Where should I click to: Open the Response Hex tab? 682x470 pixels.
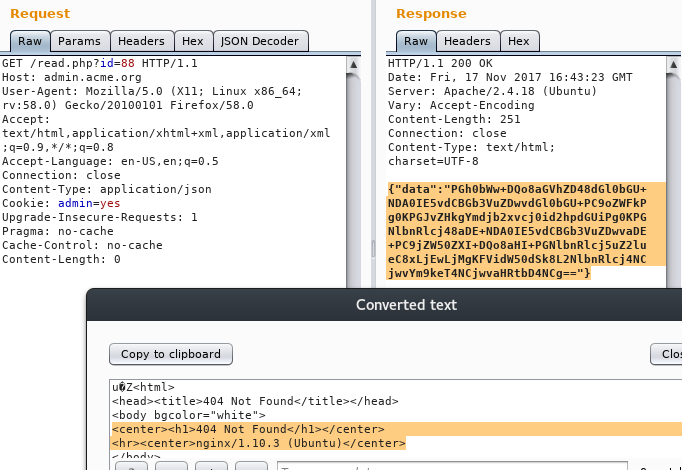519,41
